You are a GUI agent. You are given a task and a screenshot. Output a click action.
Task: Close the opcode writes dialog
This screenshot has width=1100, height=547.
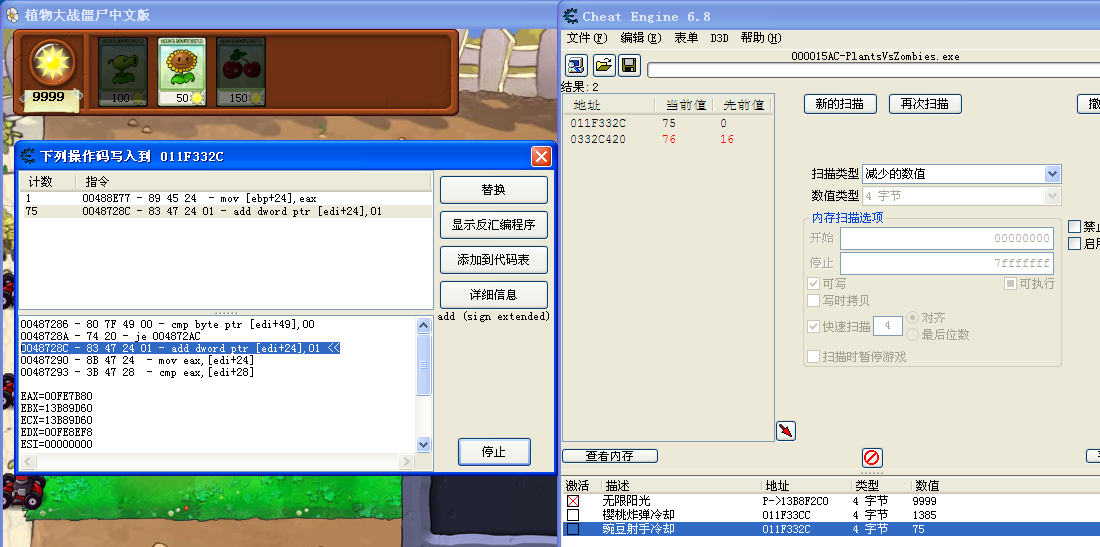(x=541, y=156)
